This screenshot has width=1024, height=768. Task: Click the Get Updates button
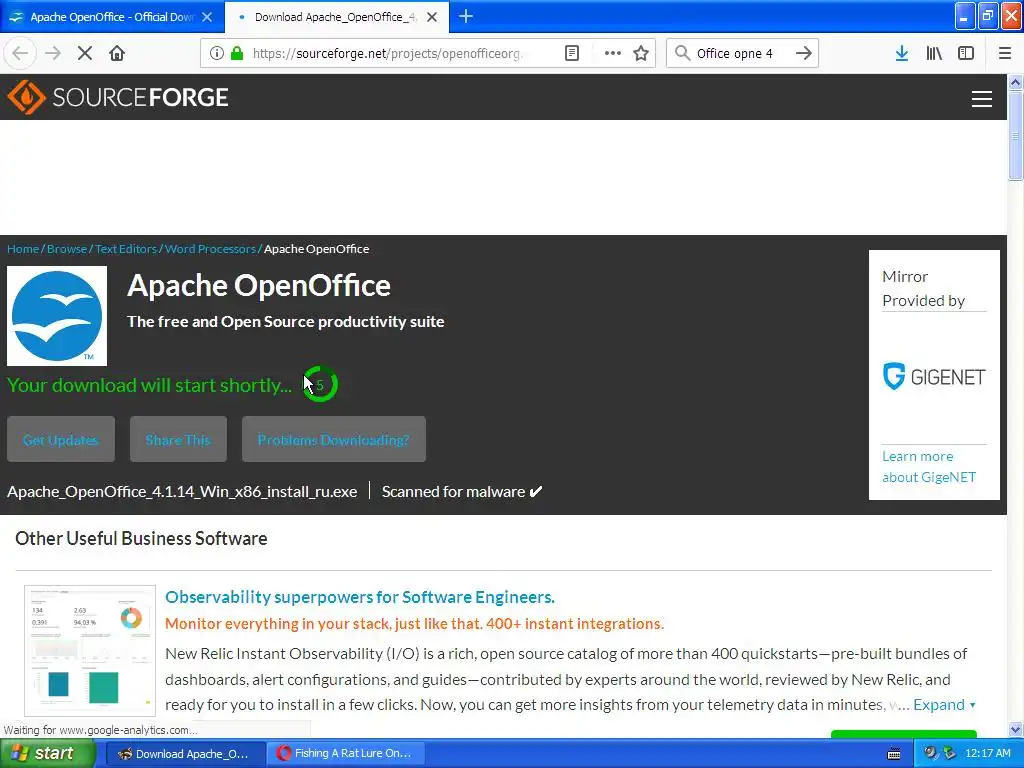point(61,440)
